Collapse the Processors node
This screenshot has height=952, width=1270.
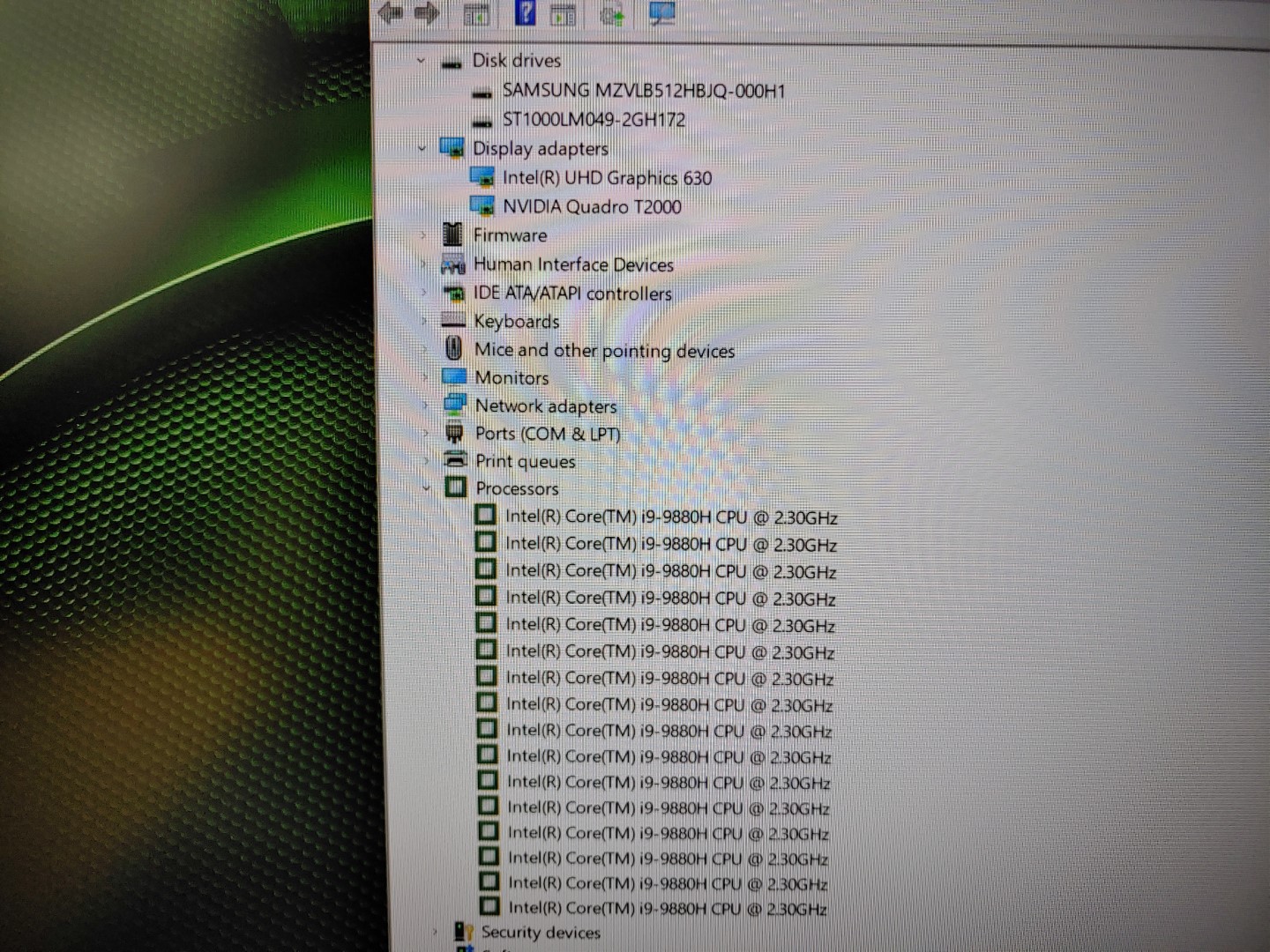tap(427, 487)
